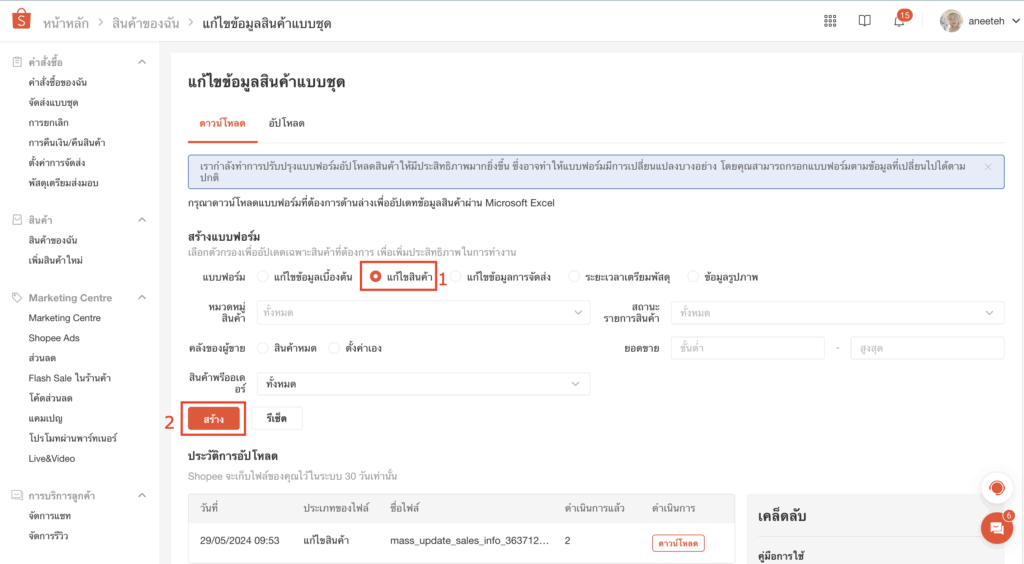The image size is (1024, 564).
Task: Open the chat bubble floating icon
Action: click(x=997, y=528)
